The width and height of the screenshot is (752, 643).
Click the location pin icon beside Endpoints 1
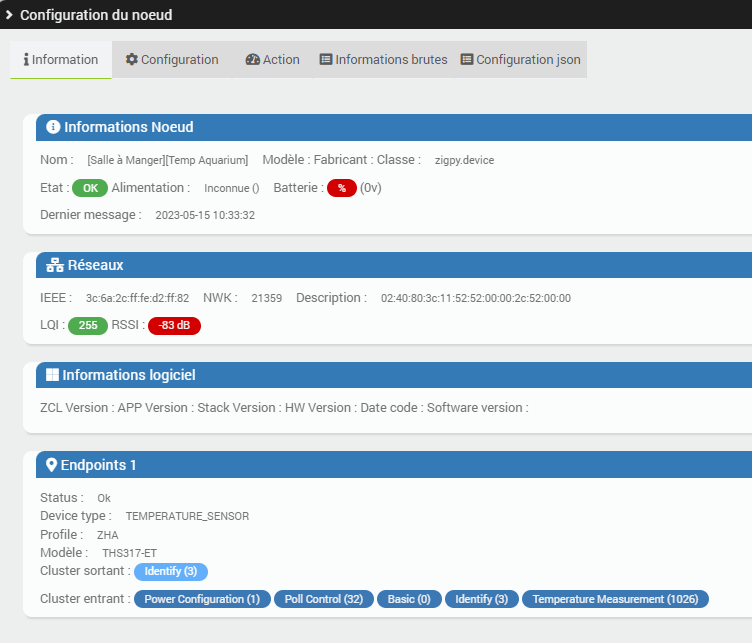pos(51,465)
